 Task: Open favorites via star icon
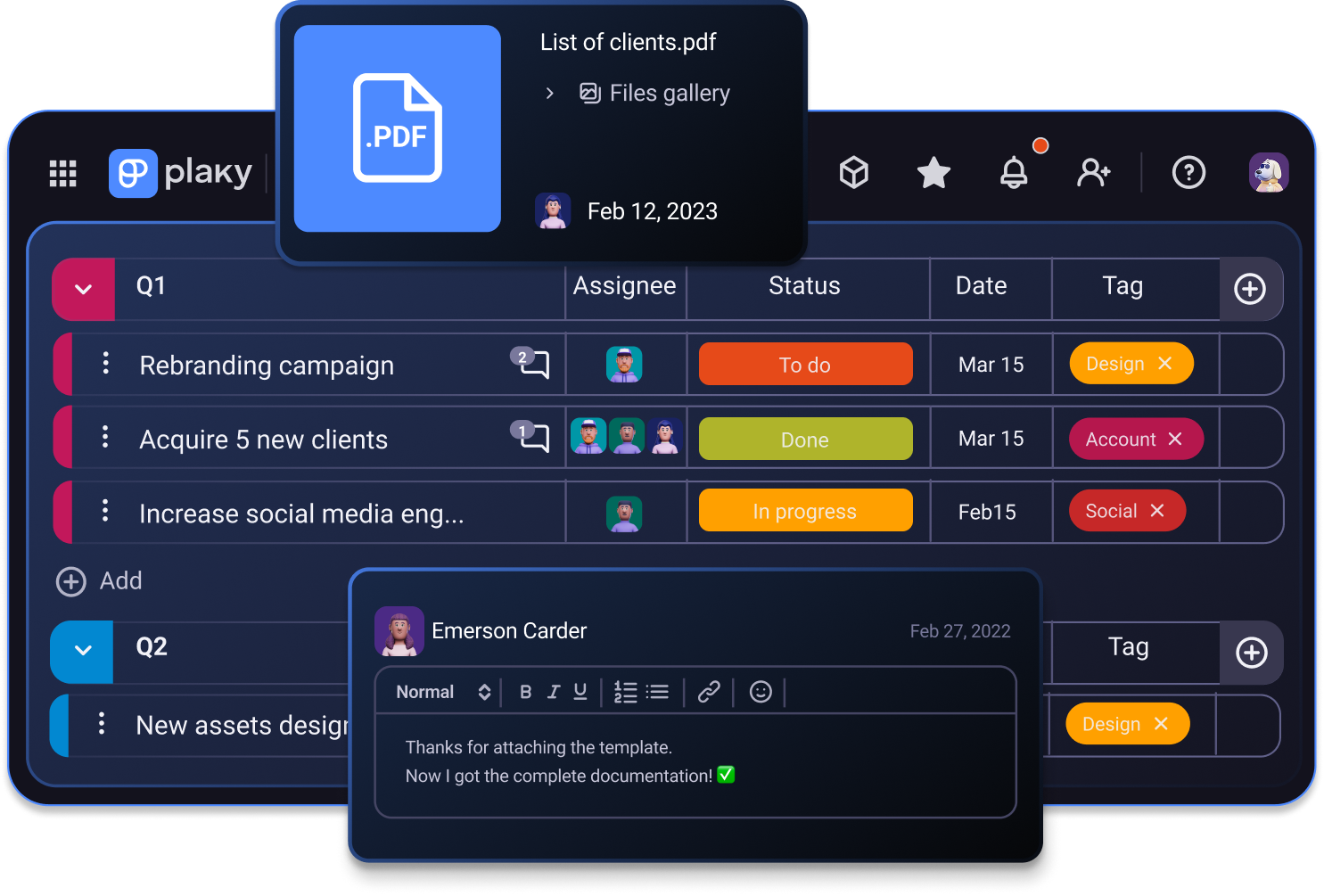click(933, 172)
